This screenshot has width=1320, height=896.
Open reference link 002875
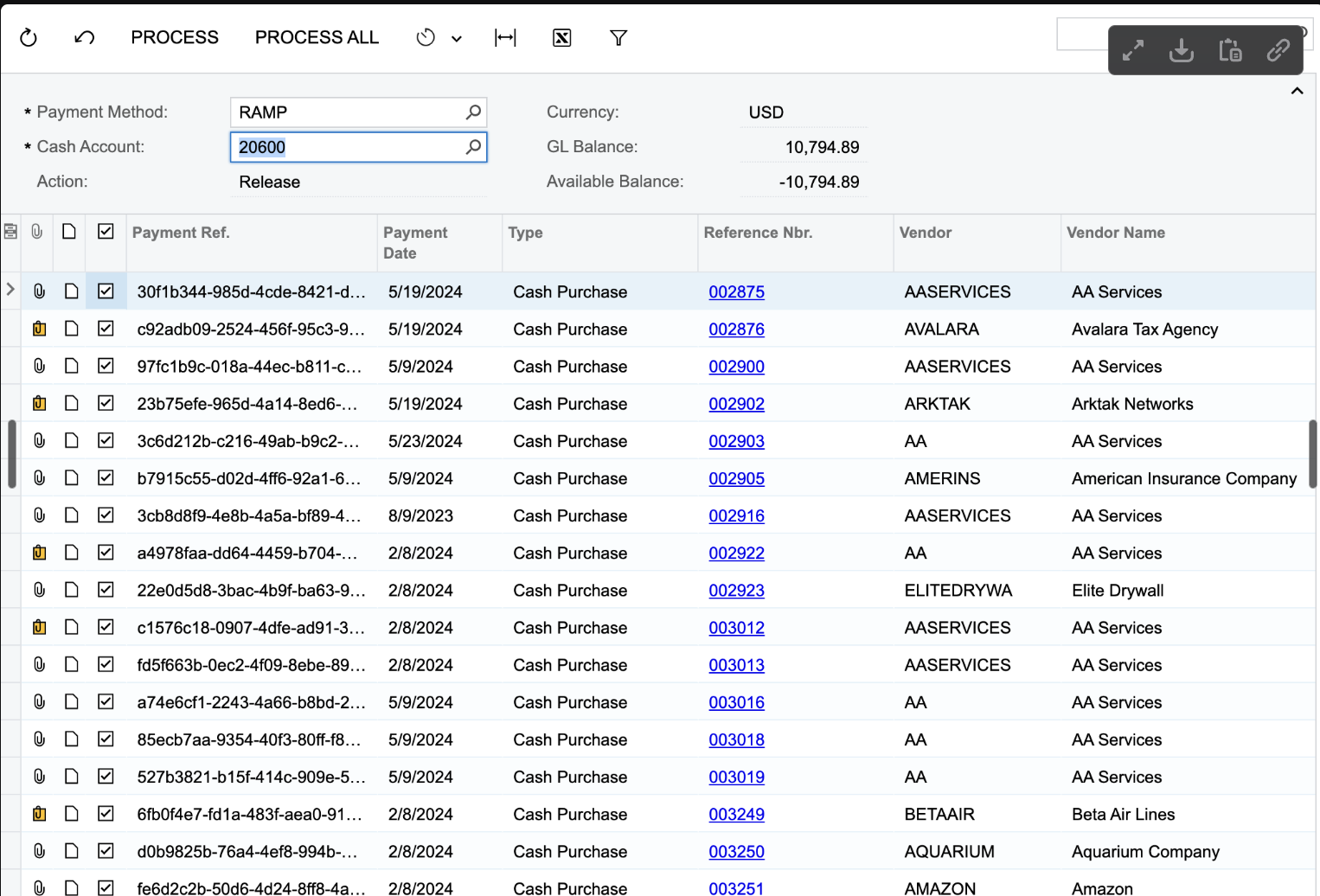[736, 292]
